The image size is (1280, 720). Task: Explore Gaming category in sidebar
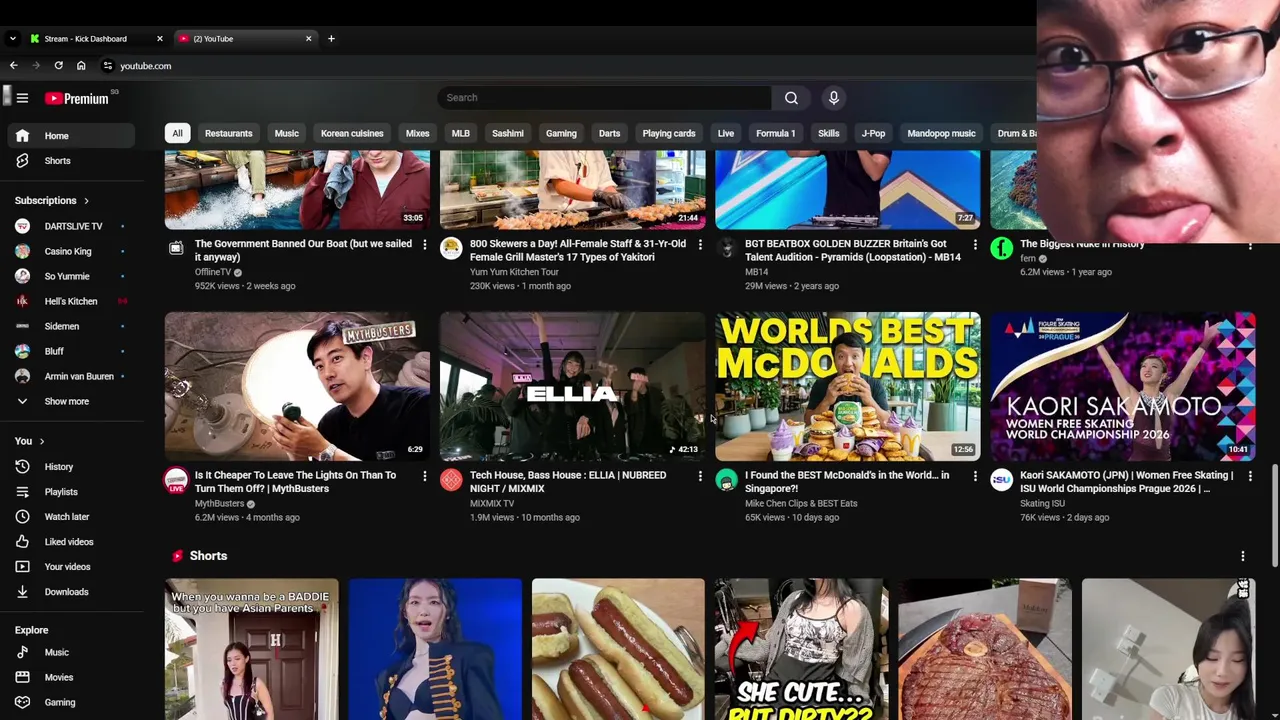70,702
